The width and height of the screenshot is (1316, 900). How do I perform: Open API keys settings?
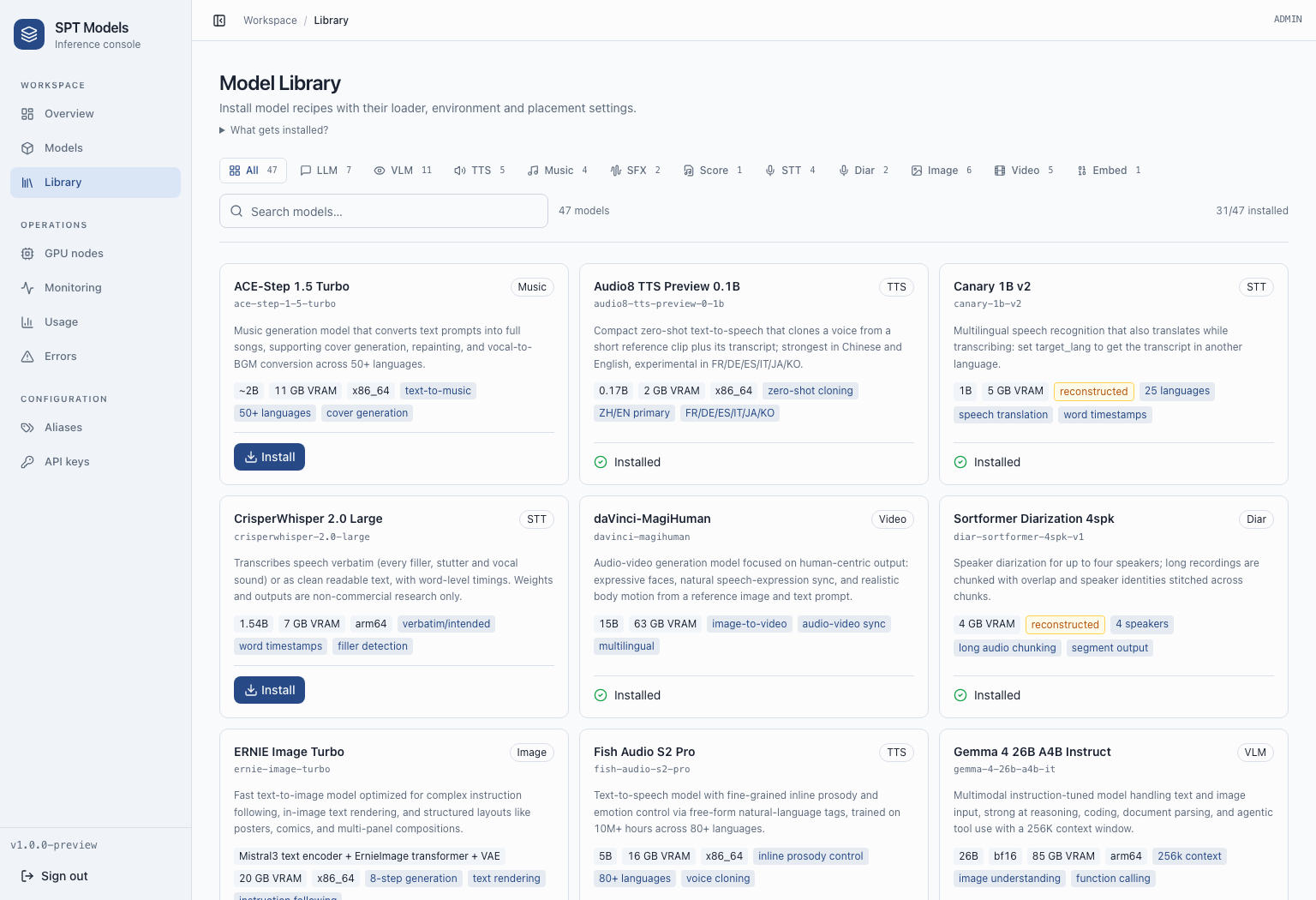(x=95, y=462)
